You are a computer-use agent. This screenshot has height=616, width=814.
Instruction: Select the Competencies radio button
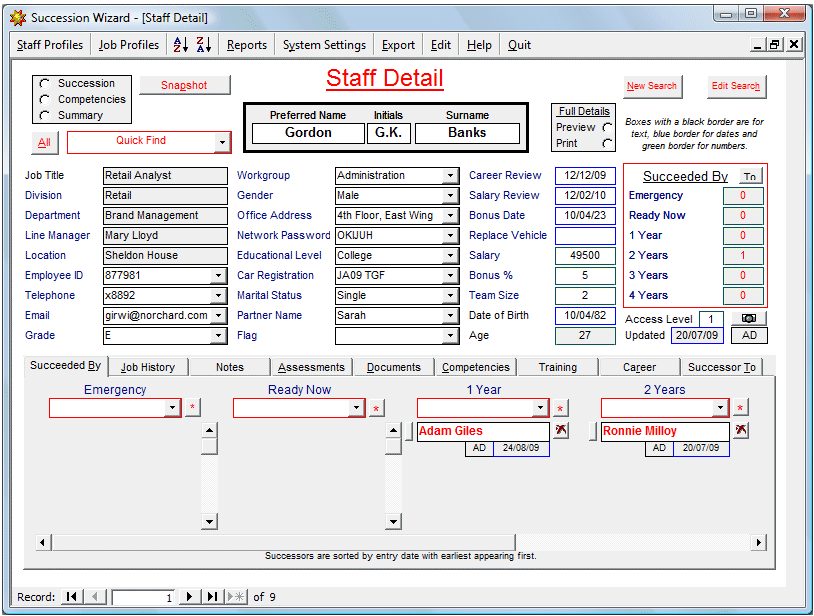coord(44,100)
